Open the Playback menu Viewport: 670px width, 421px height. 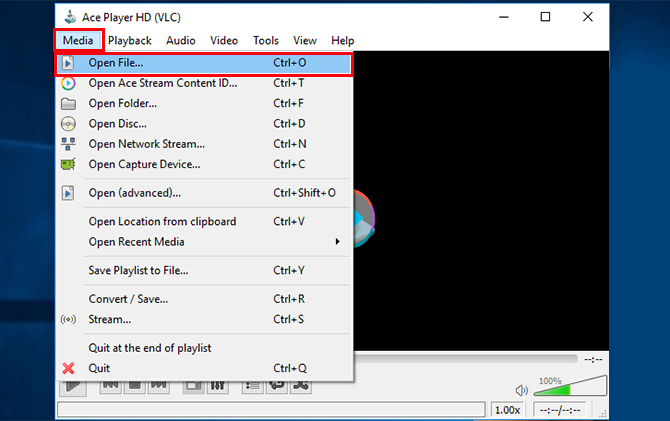pyautogui.click(x=130, y=41)
